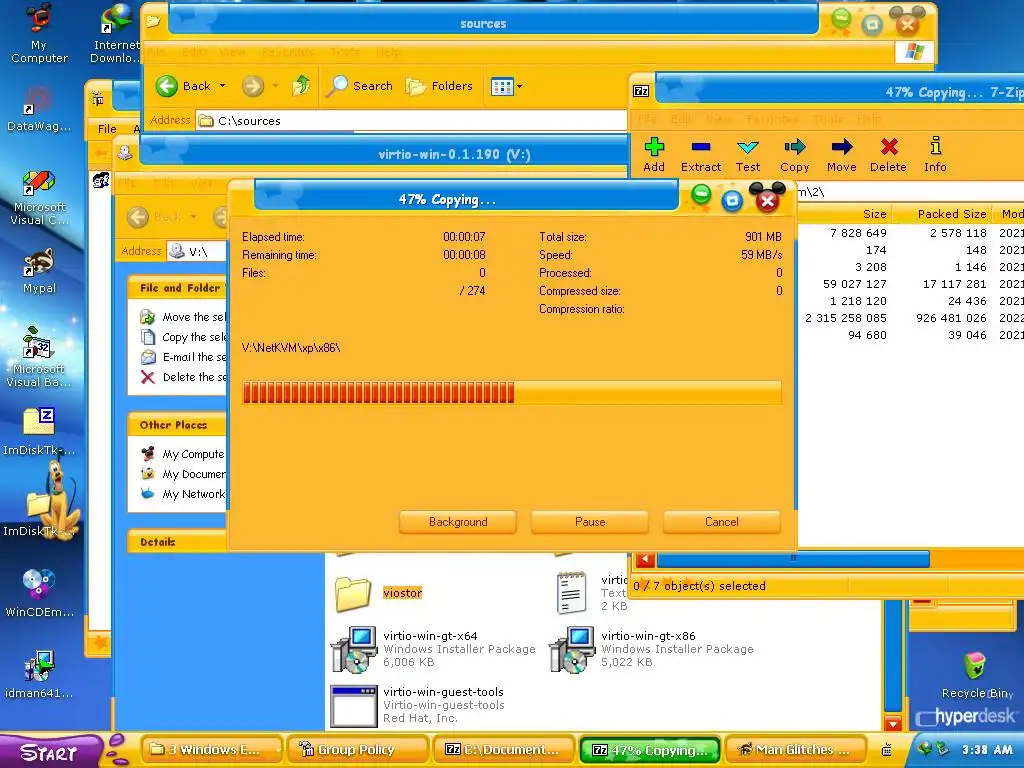Click the Move icon in 7-Zip toolbar
1024x768 pixels.
(842, 155)
